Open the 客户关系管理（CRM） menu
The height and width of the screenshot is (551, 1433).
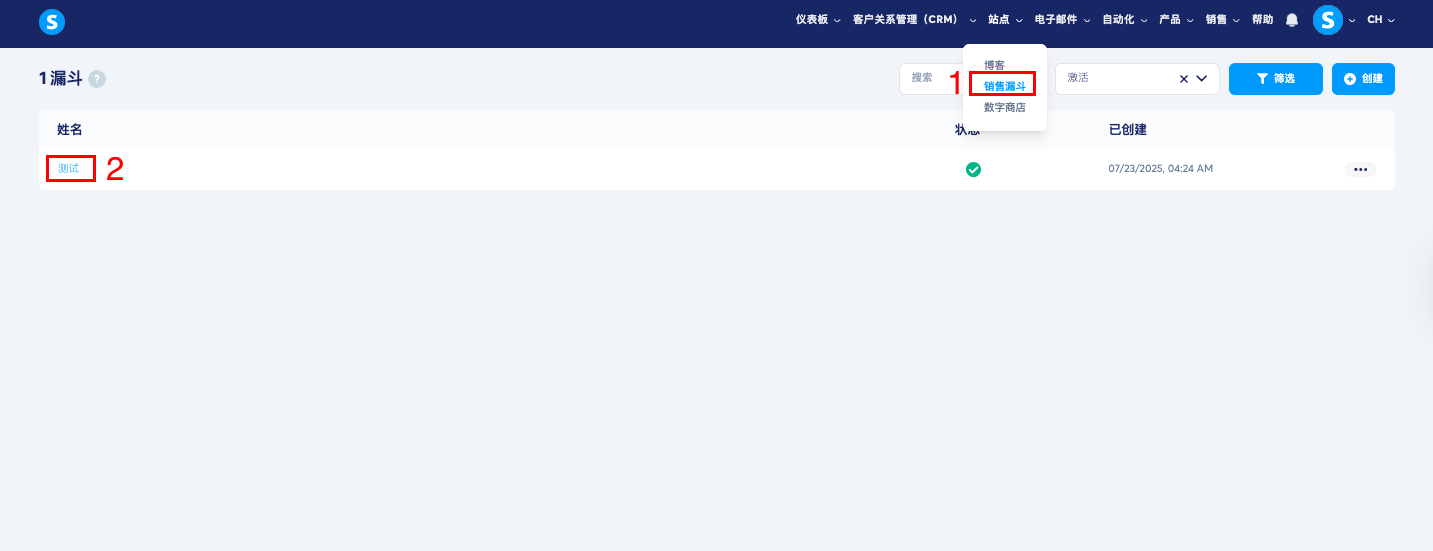(914, 20)
